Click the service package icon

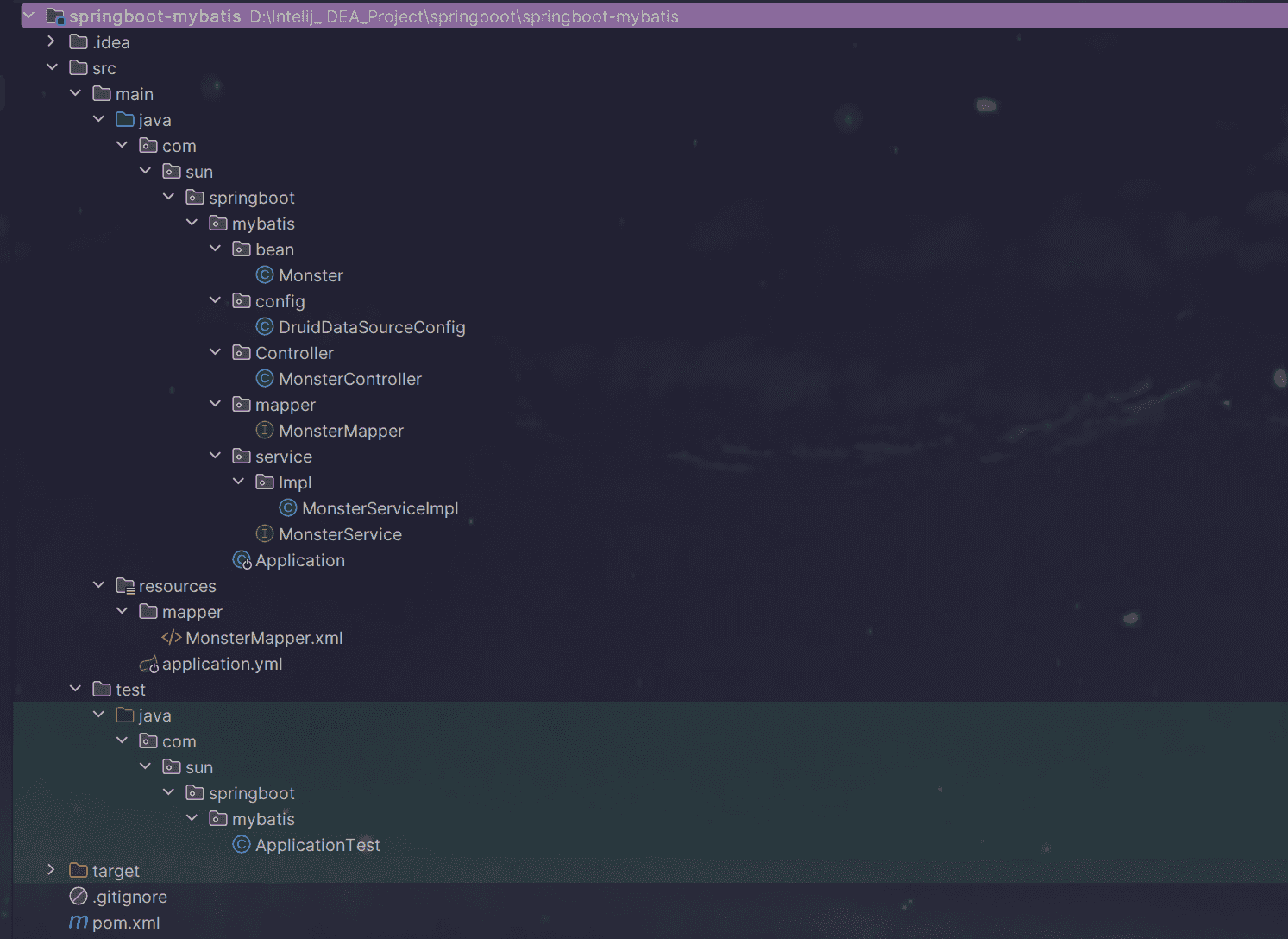[x=242, y=457]
